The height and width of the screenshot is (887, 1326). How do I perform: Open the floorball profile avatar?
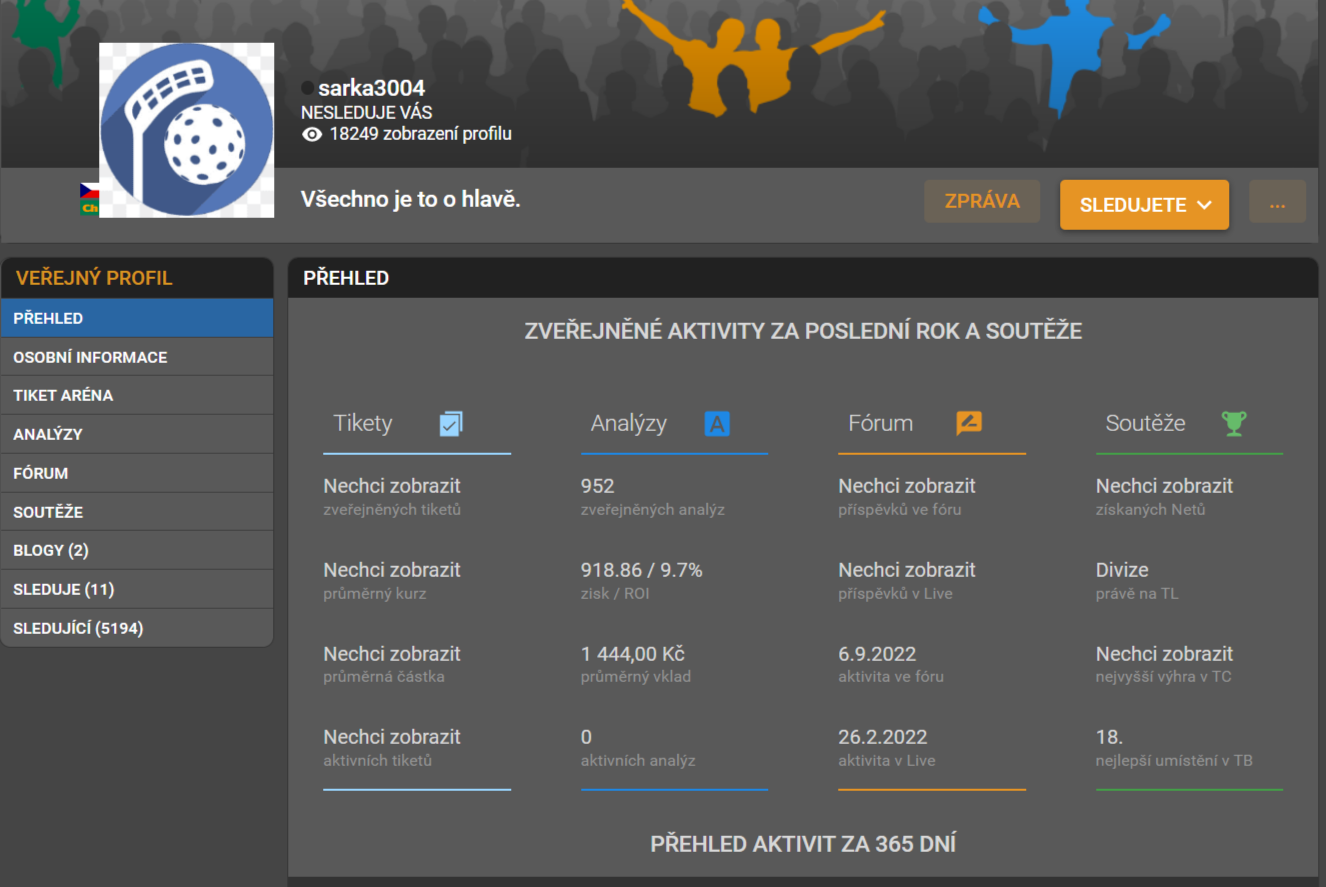click(x=187, y=130)
